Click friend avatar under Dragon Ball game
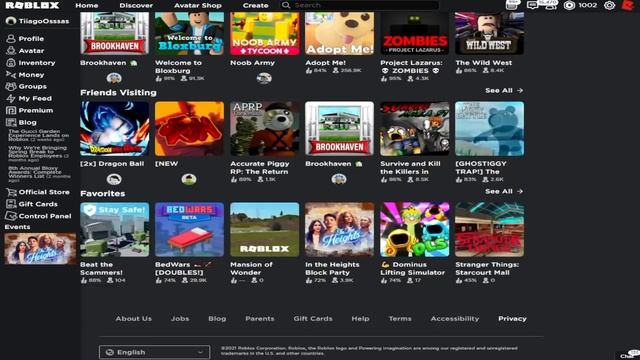The image size is (640, 360). coord(114,179)
